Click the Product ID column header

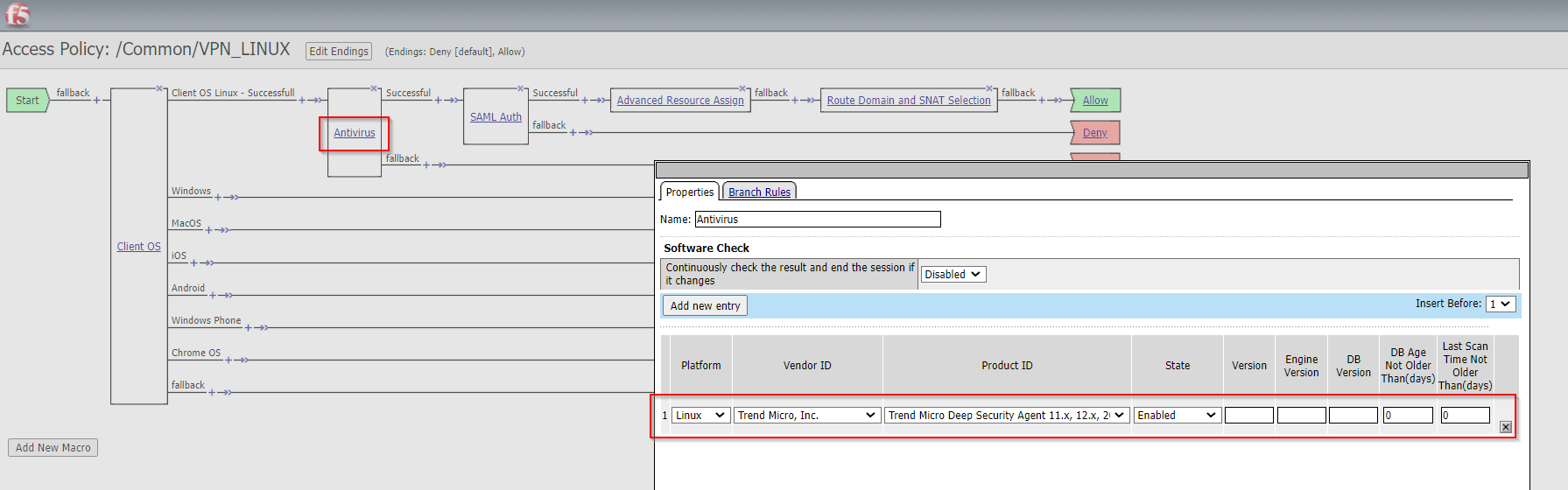point(1007,366)
